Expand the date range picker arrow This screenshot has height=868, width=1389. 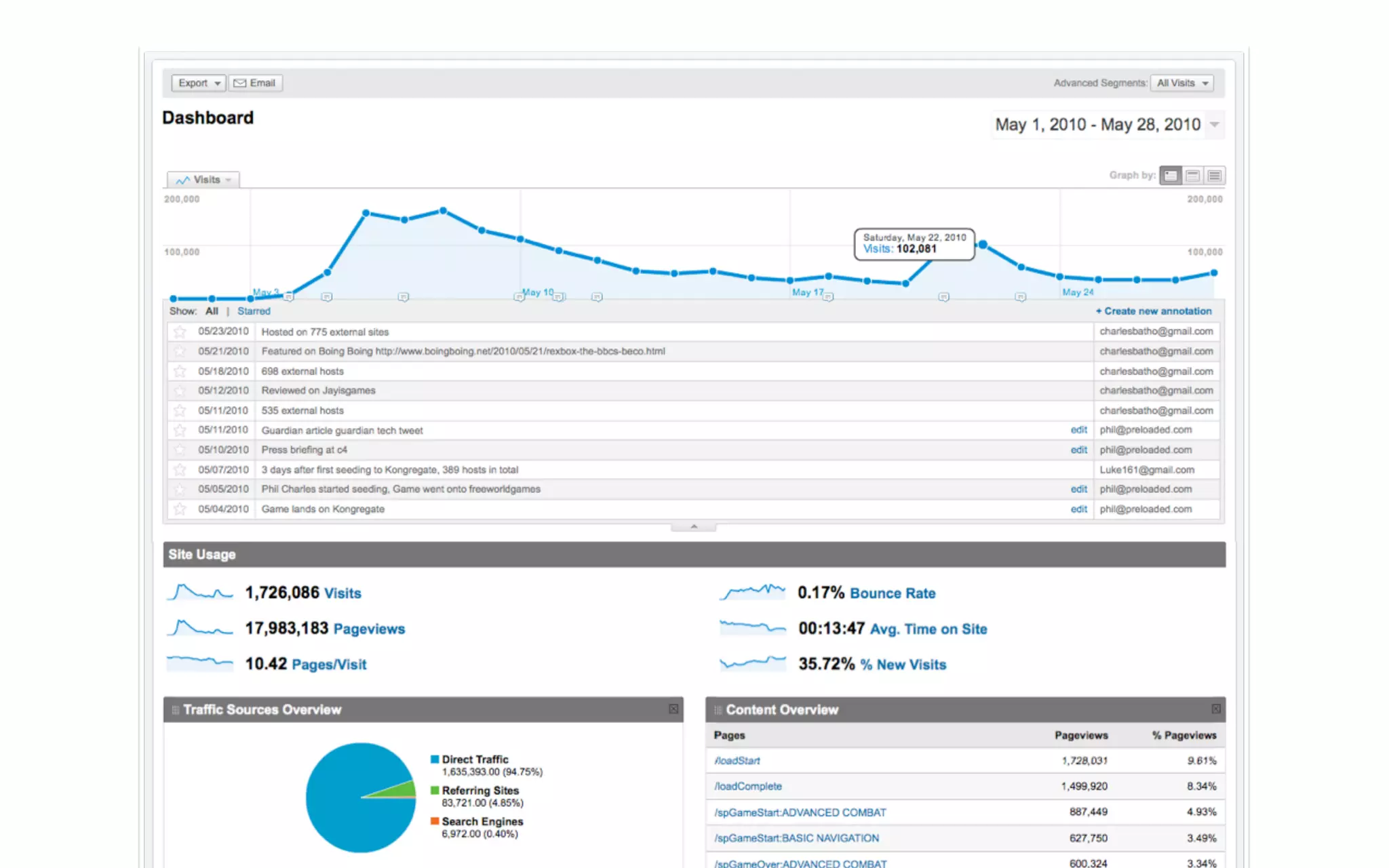click(1215, 125)
